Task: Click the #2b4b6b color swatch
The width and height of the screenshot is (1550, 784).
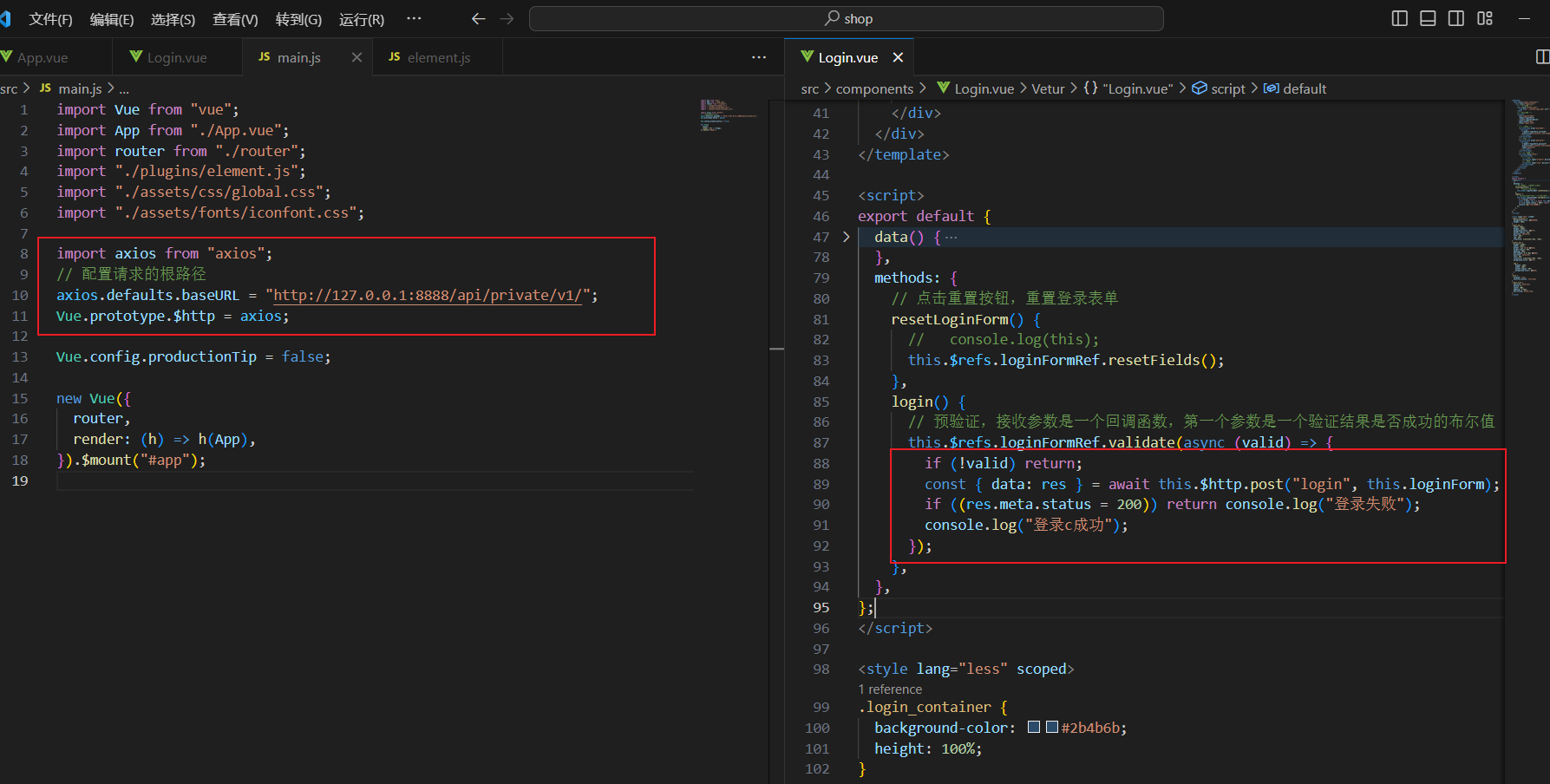Action: click(x=1051, y=728)
